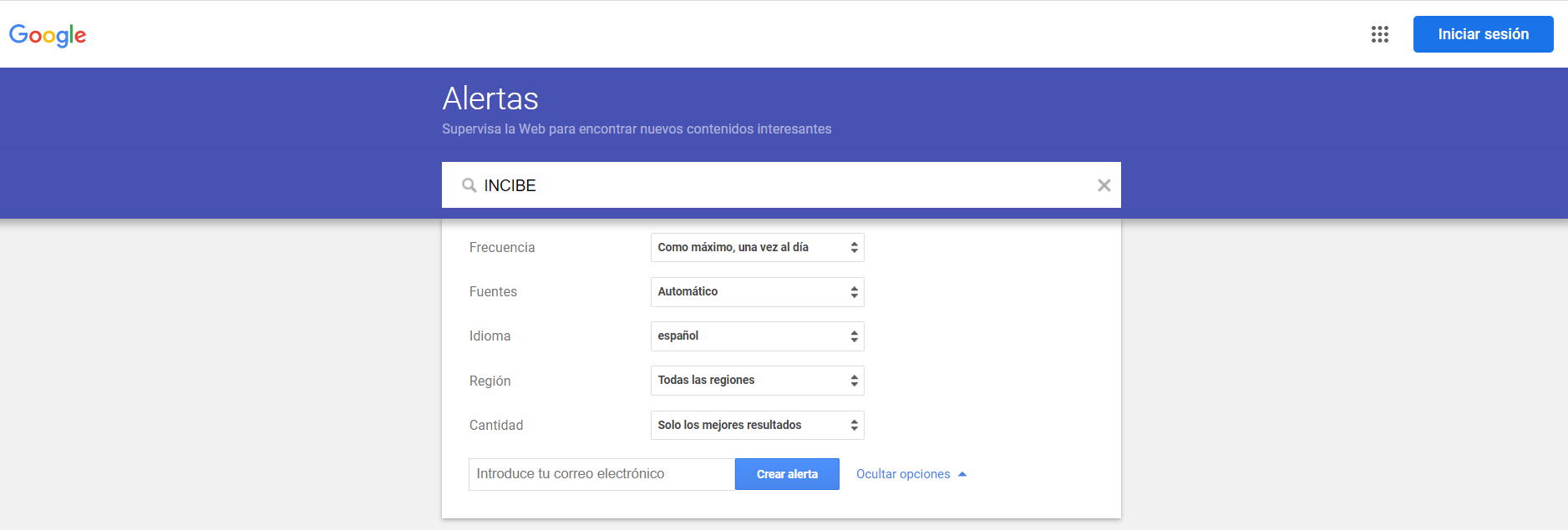Screen dimensions: 1568x530
Task: Click the Crear alerta button
Action: (787, 474)
